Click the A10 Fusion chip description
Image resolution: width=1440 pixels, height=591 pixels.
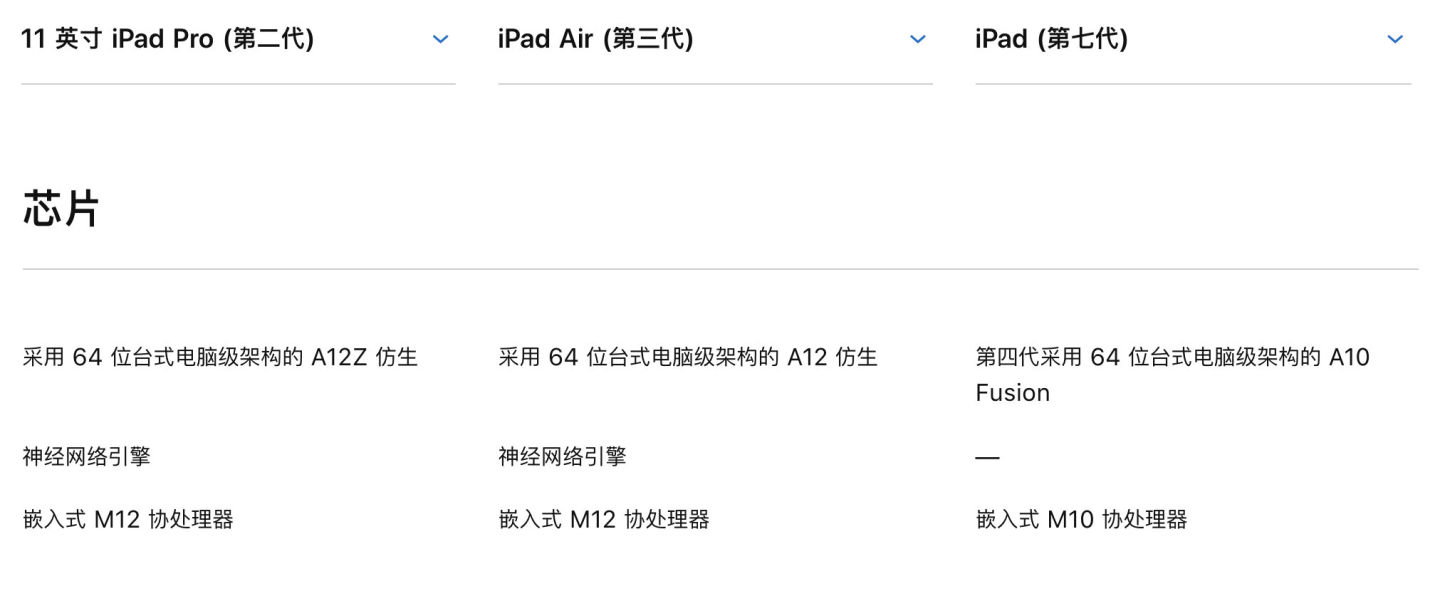1172,374
